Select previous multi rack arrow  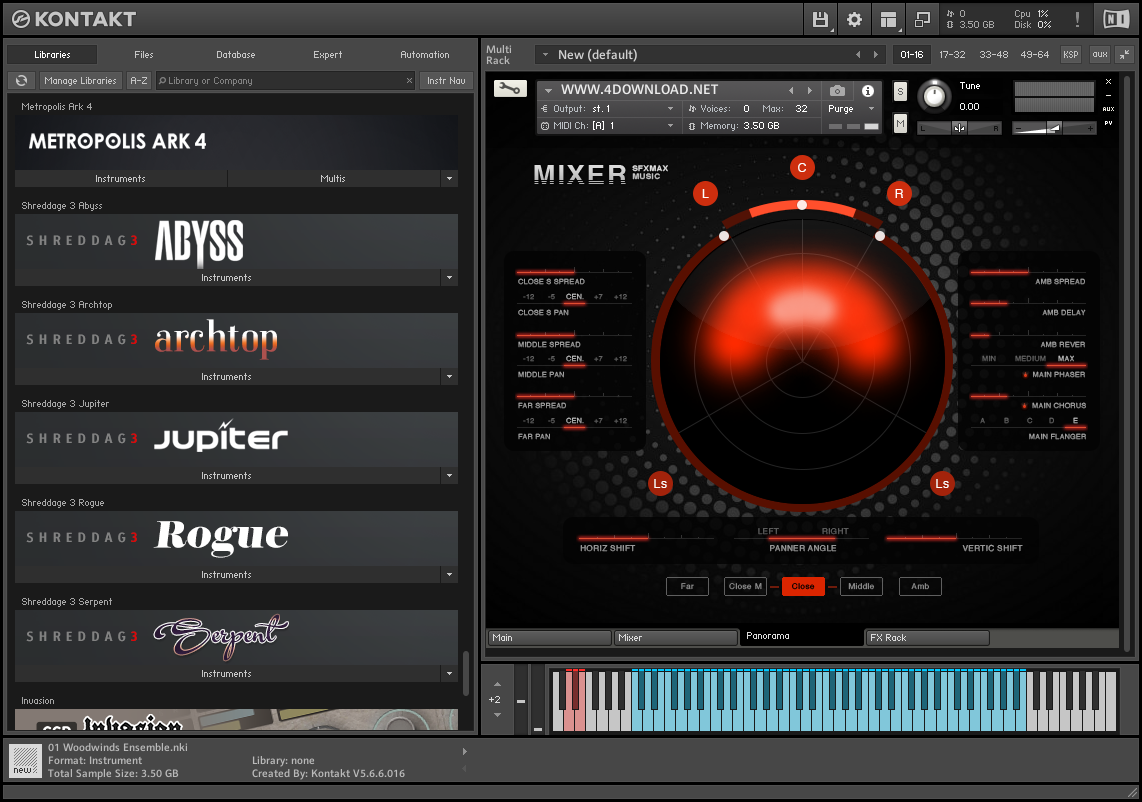click(x=858, y=55)
